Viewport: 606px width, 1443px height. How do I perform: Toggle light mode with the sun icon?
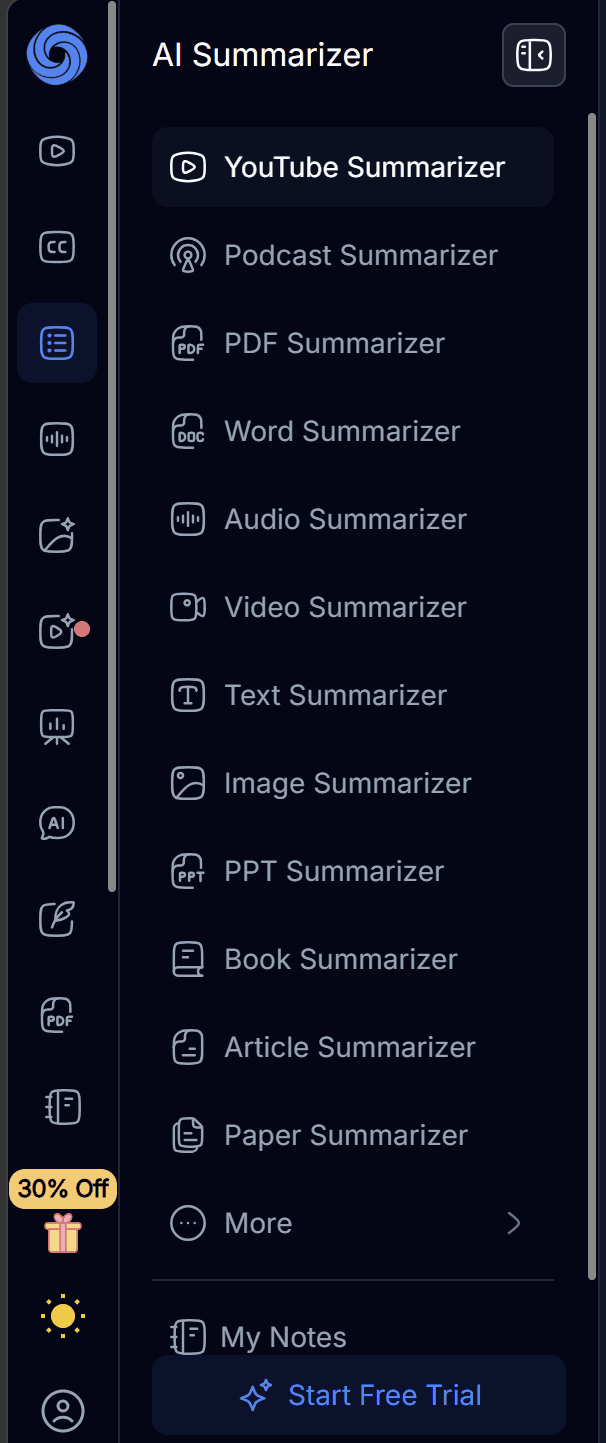(63, 1315)
